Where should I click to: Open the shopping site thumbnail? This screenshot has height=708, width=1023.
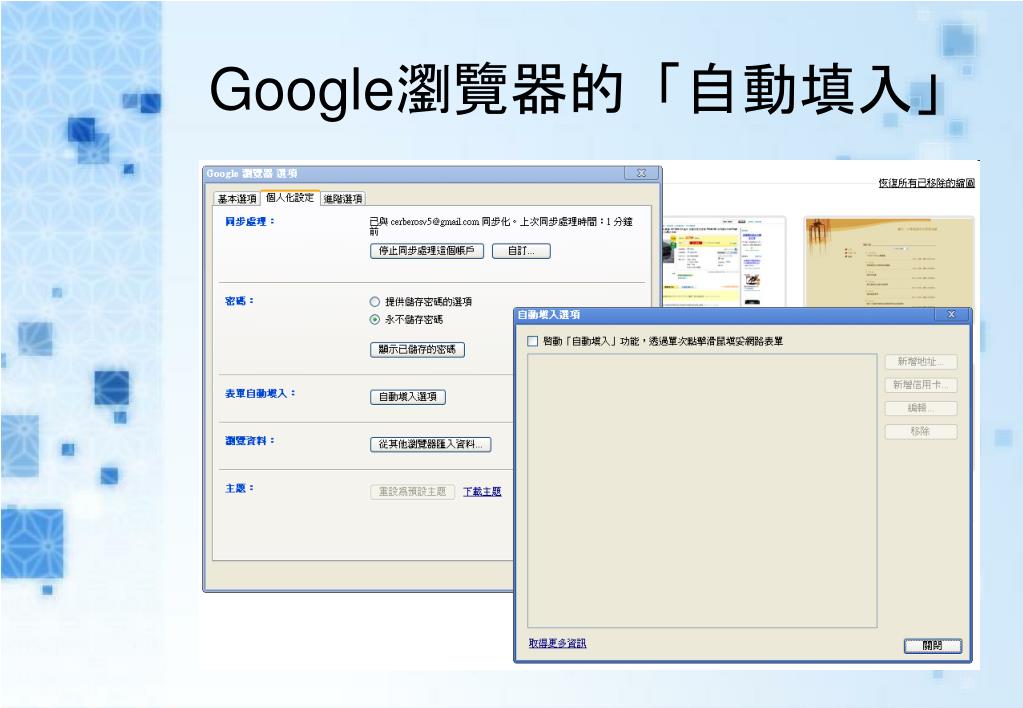[724, 262]
